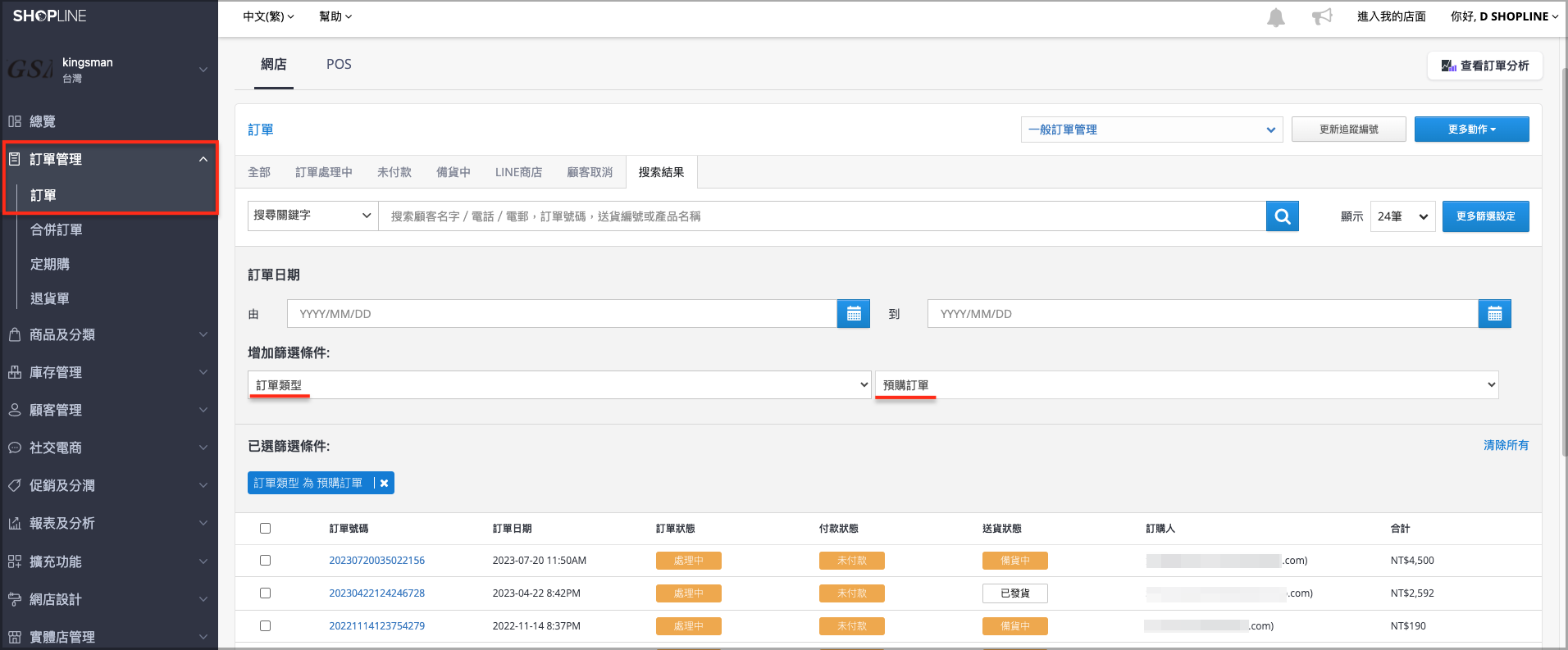Check order 20230422124246728 checkbox

pyautogui.click(x=265, y=593)
